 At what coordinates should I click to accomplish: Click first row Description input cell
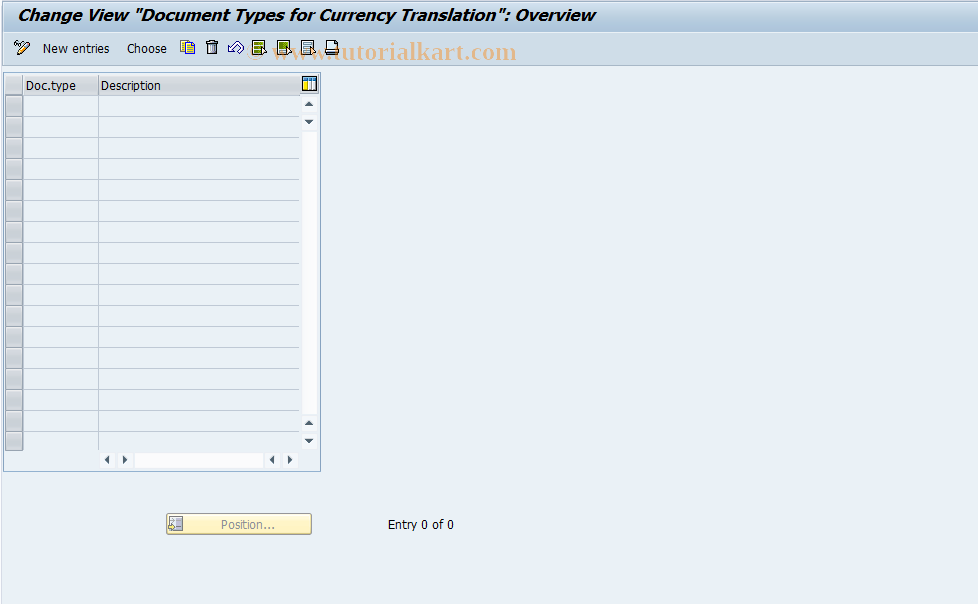coord(199,106)
